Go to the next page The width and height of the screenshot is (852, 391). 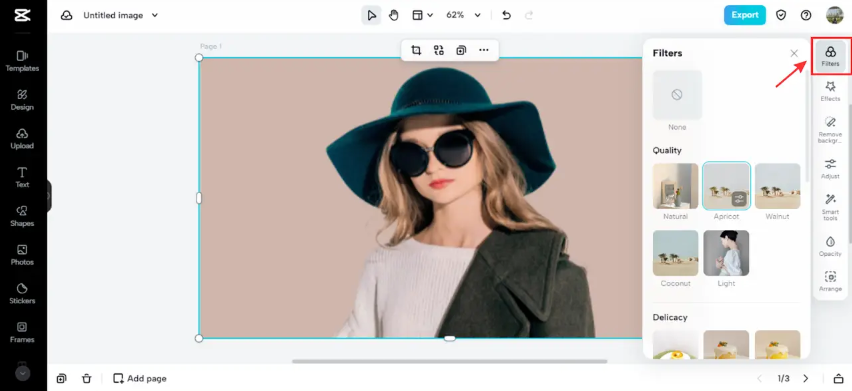(x=806, y=379)
